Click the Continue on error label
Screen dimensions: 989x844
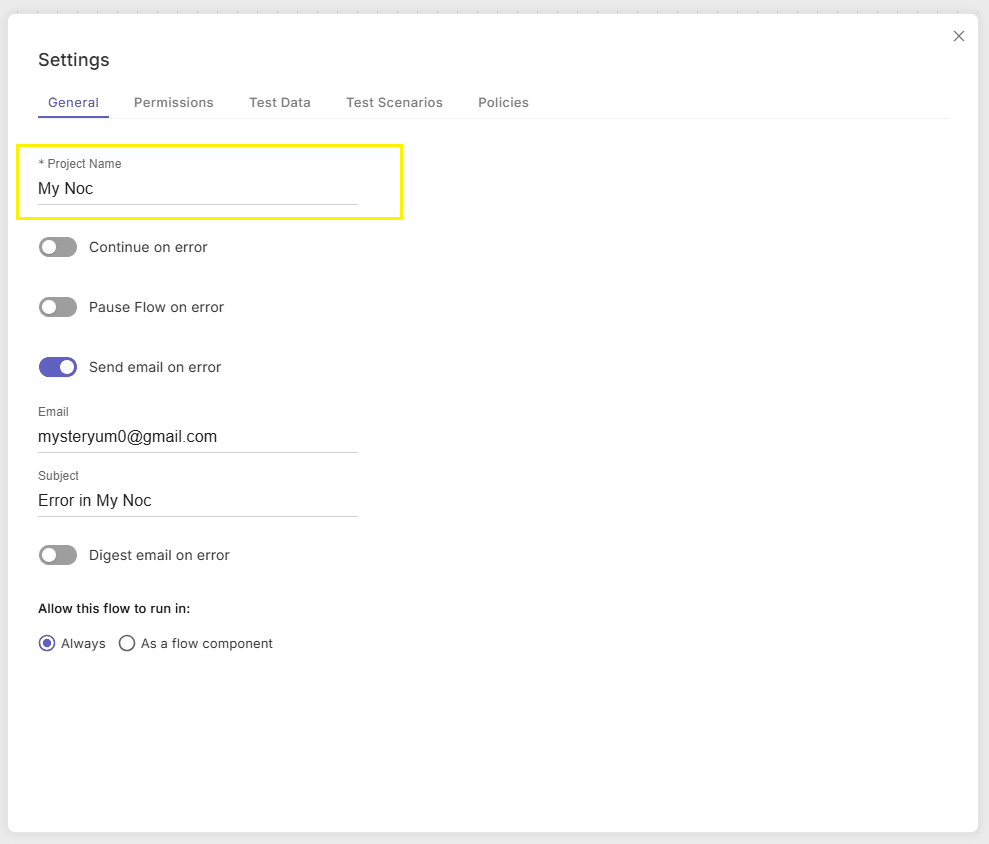(x=148, y=247)
